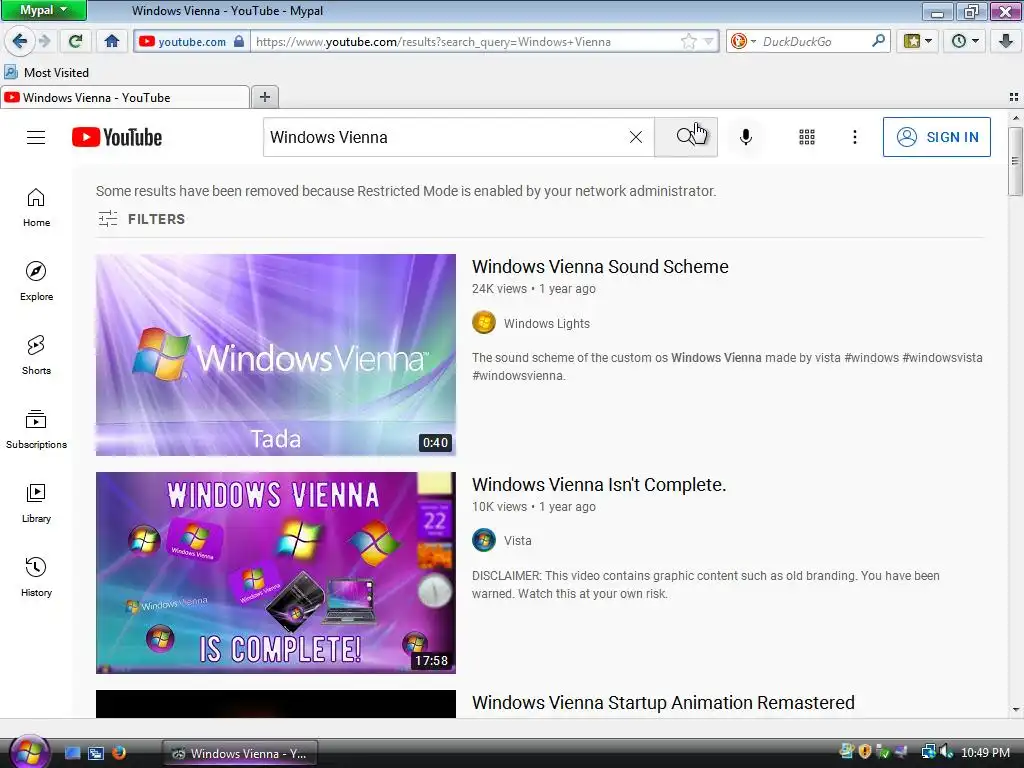Click the padlock site security icon
This screenshot has height=768, width=1024.
tap(239, 41)
